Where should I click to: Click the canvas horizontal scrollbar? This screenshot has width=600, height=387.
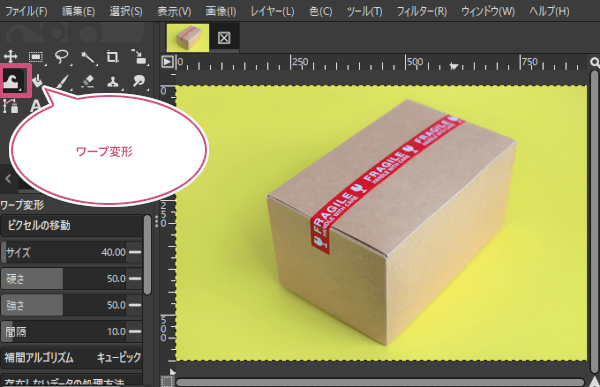380,382
